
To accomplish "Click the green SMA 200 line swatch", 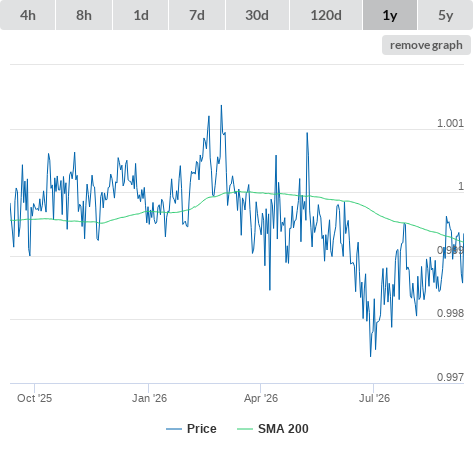I will (x=245, y=429).
